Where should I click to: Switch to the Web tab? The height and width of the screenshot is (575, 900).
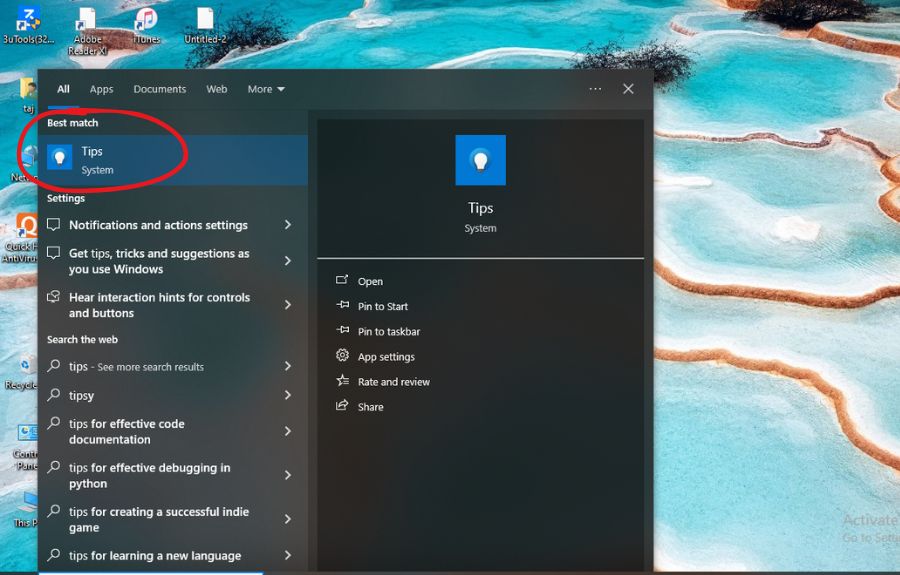pyautogui.click(x=217, y=89)
